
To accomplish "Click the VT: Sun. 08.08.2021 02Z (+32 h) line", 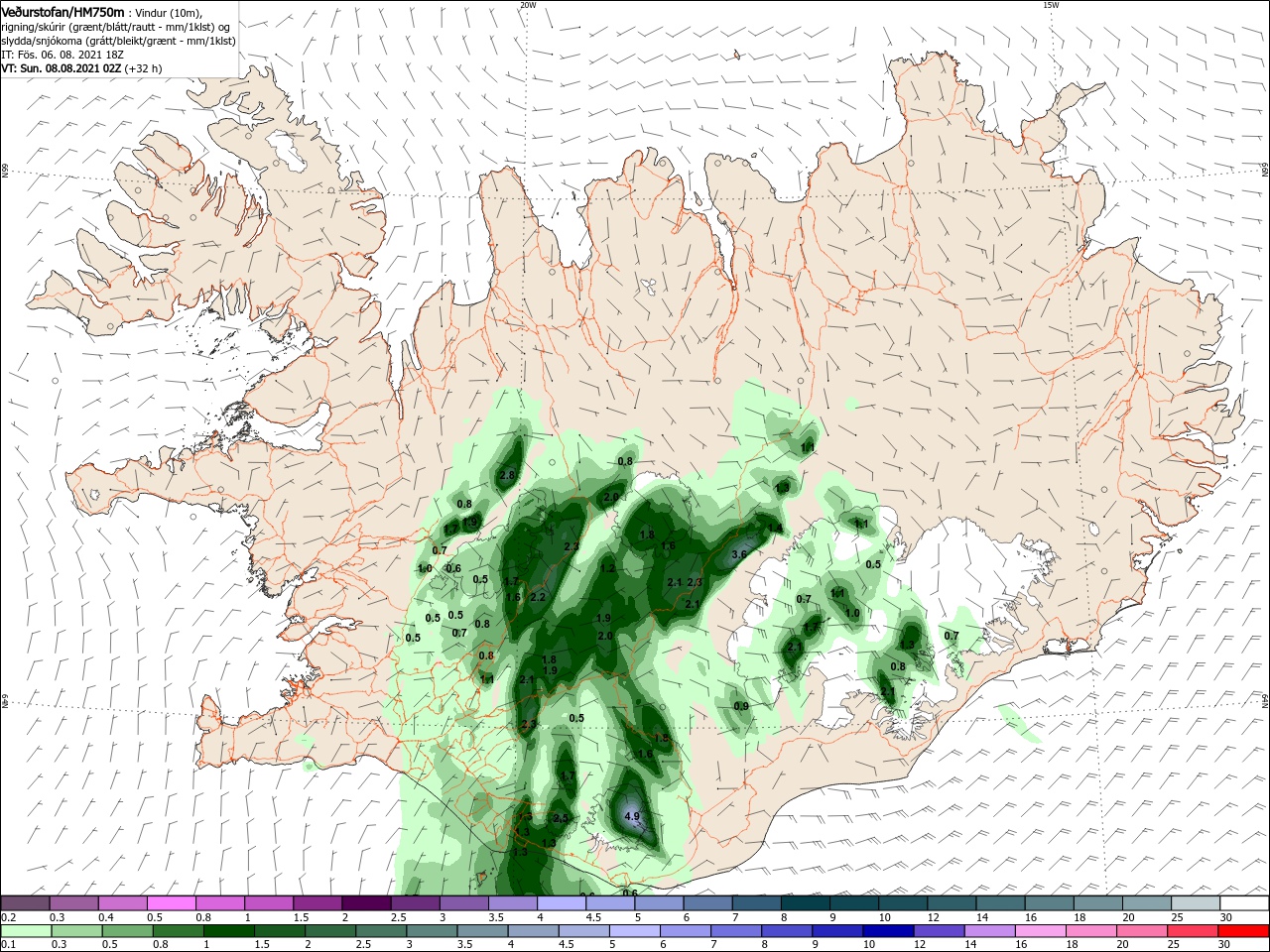I will click(81, 68).
